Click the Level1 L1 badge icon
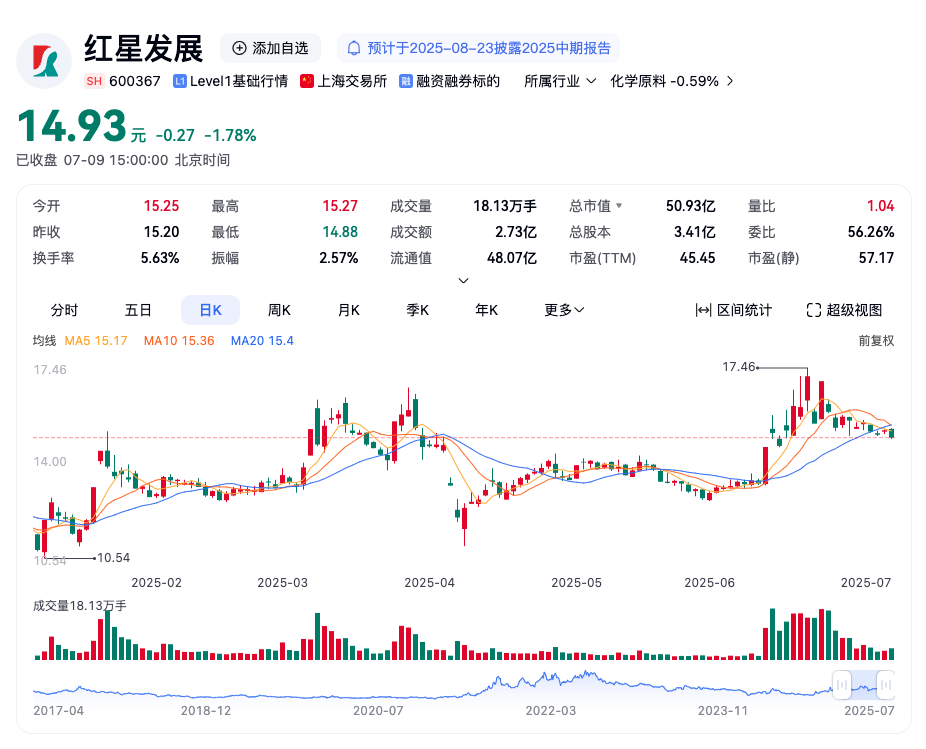Viewport: 926px width, 749px height. [180, 81]
